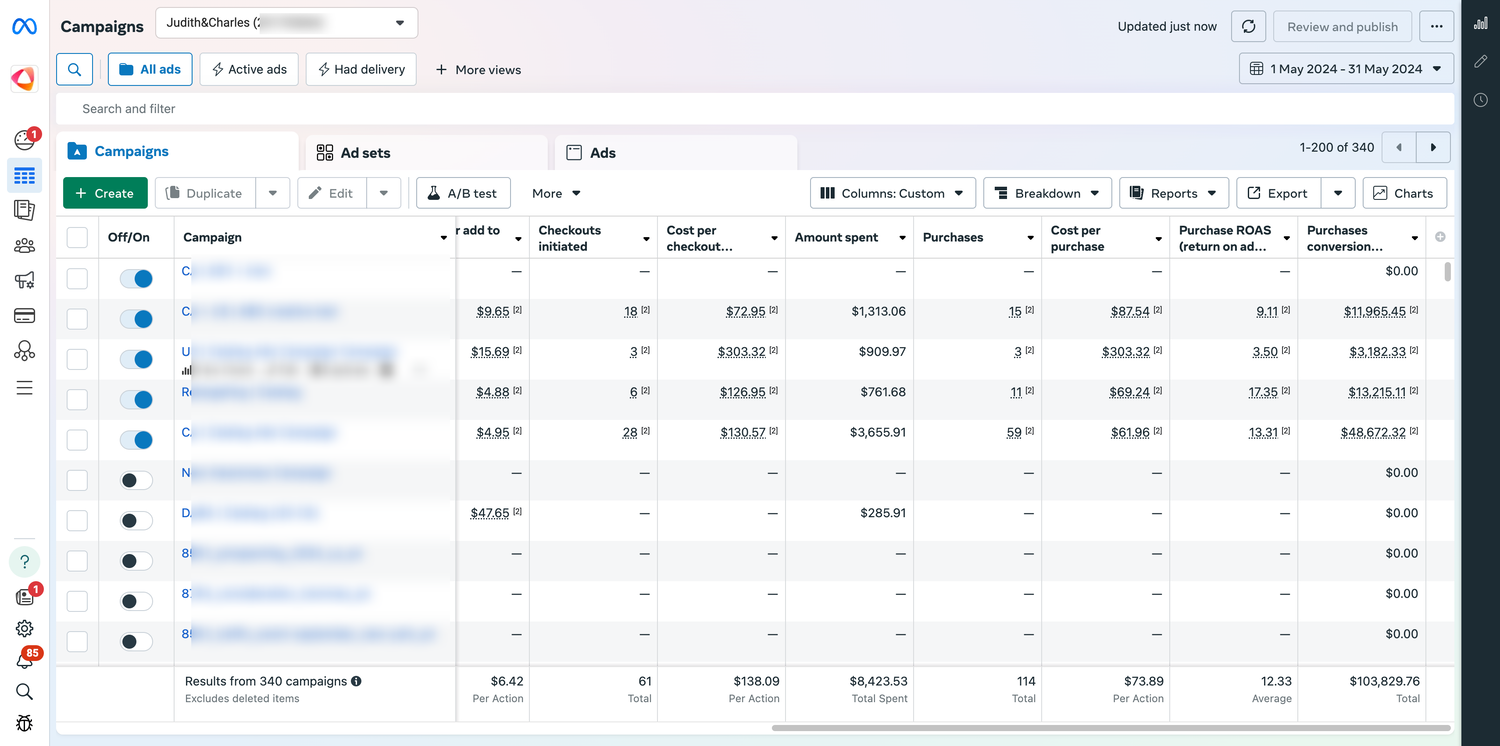Expand Edit options arrow
The image size is (1500, 746).
(384, 193)
